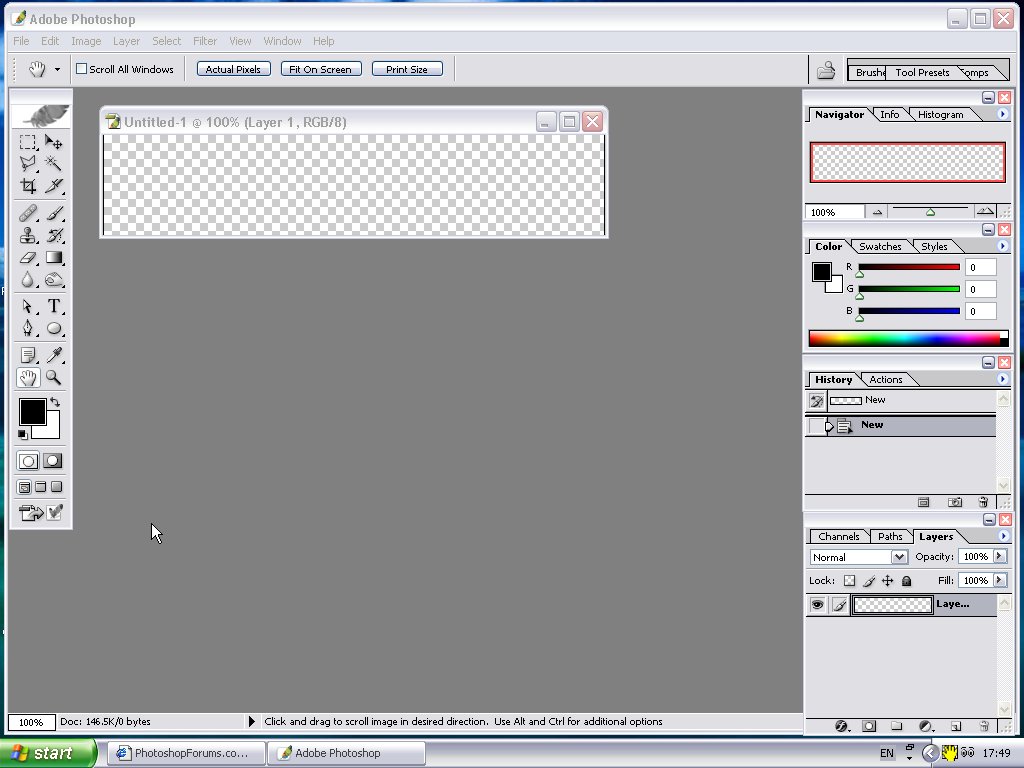The height and width of the screenshot is (768, 1024).
Task: Toggle lock transparent pixels for layer
Action: (849, 581)
